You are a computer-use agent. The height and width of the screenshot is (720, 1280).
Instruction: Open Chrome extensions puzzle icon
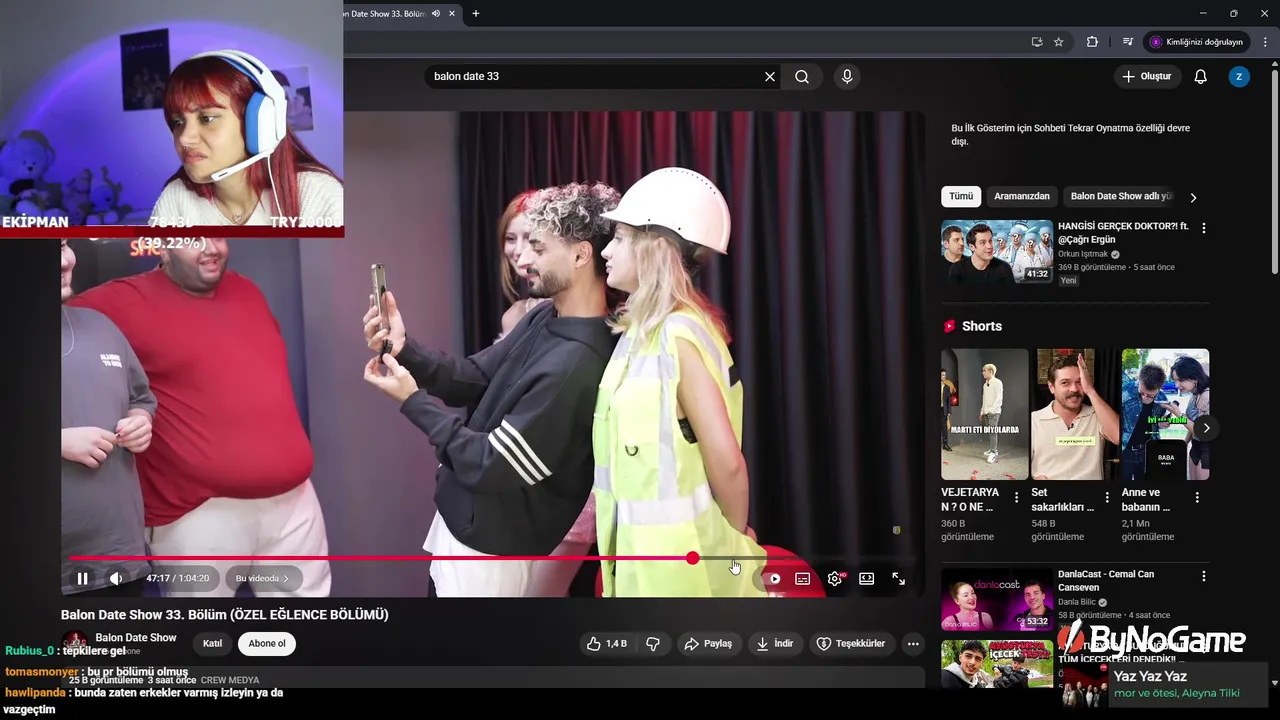[1092, 42]
